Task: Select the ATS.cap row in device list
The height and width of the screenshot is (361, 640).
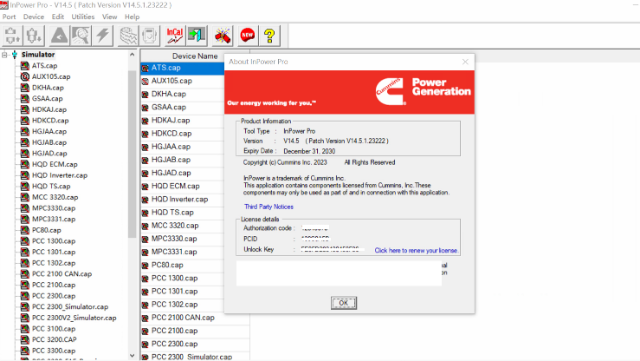Action: (x=182, y=68)
